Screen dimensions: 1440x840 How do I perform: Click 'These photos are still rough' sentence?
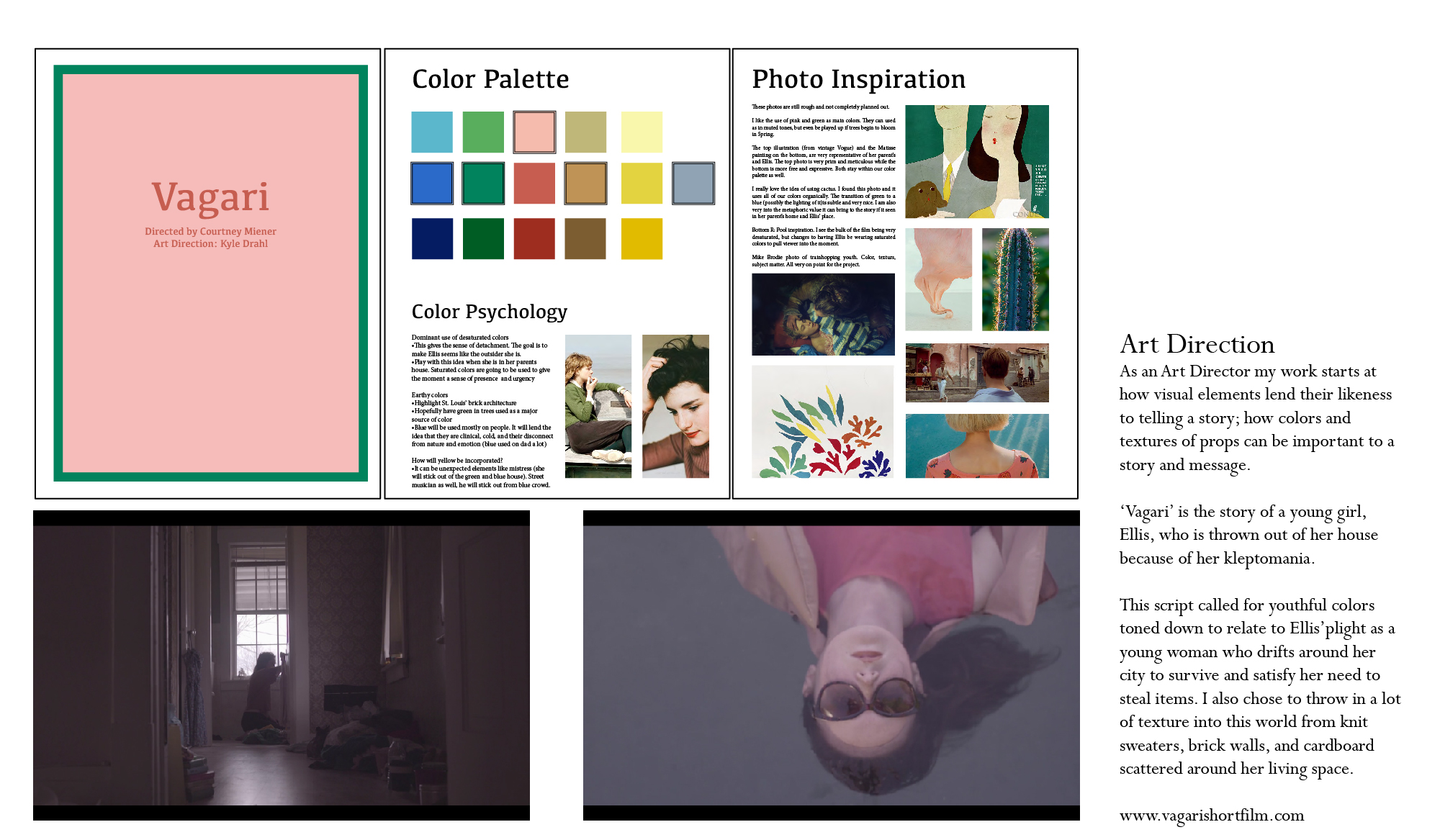pos(820,107)
